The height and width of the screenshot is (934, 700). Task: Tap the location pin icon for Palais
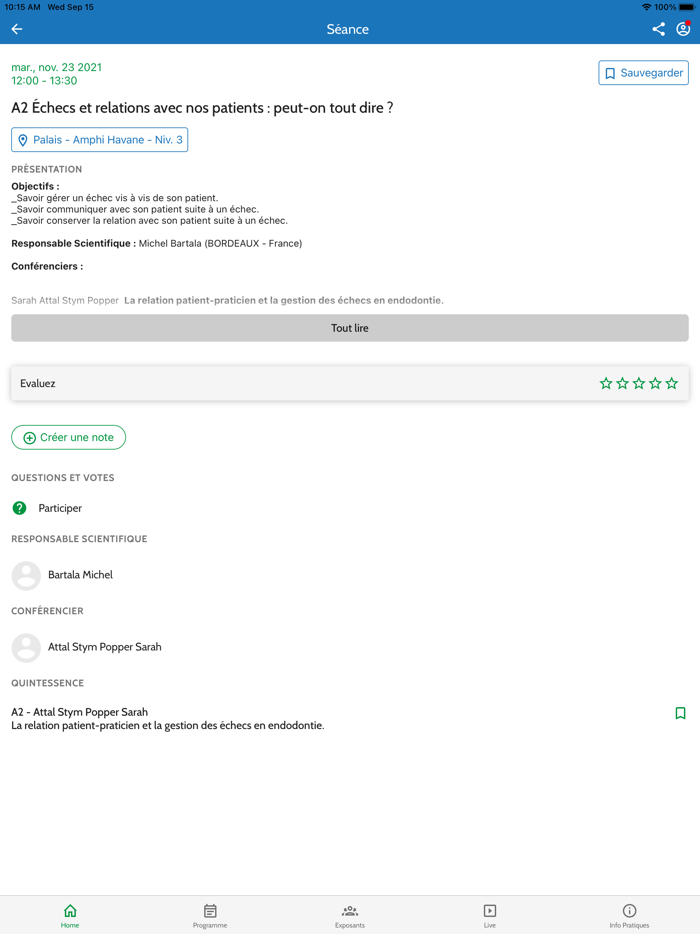[x=23, y=140]
